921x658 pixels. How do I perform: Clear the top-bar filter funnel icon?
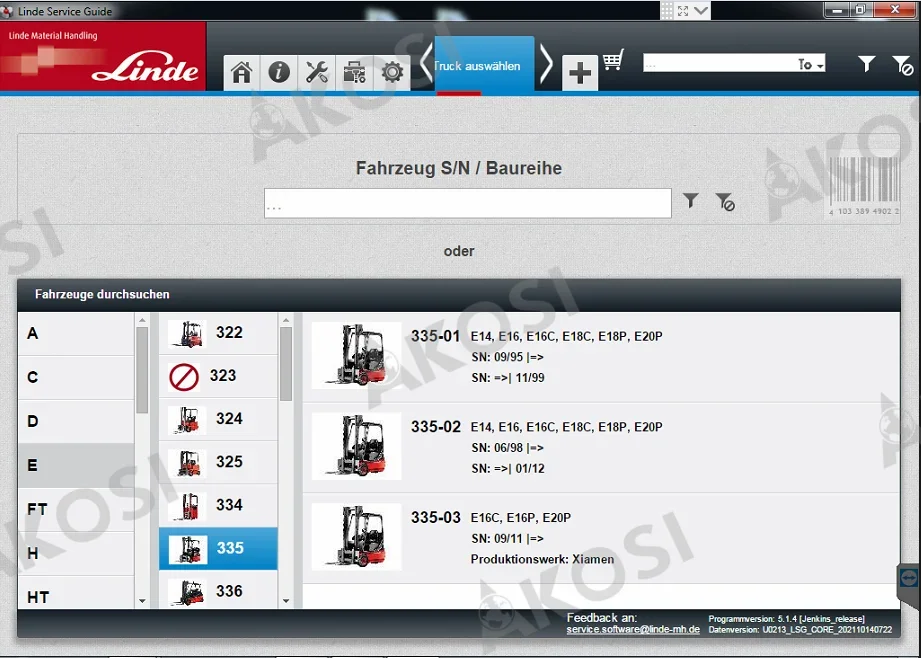point(902,65)
